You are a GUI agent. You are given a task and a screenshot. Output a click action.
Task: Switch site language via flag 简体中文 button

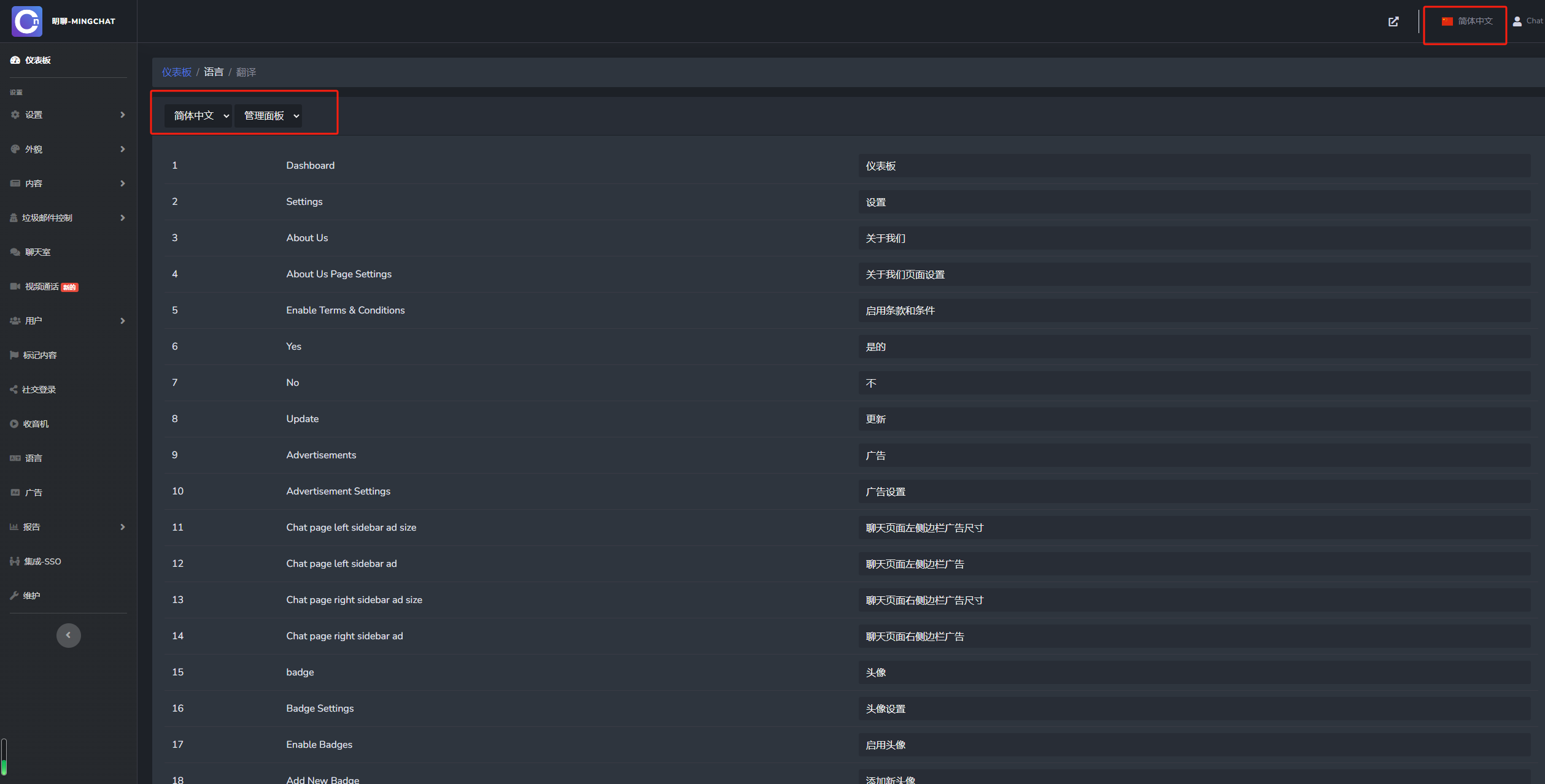[x=1468, y=21]
